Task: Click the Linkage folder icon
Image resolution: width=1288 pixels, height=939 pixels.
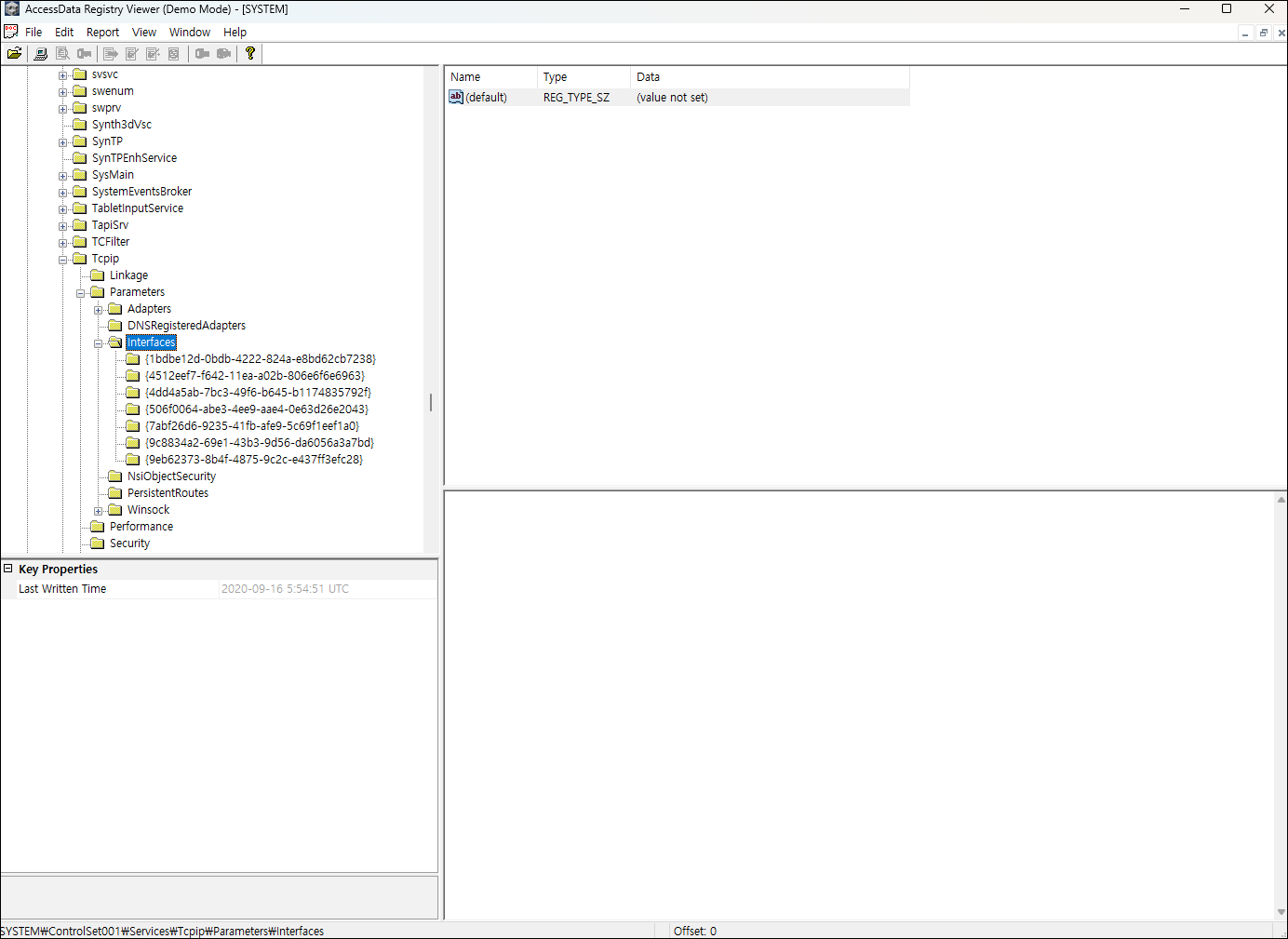Action: [x=98, y=275]
